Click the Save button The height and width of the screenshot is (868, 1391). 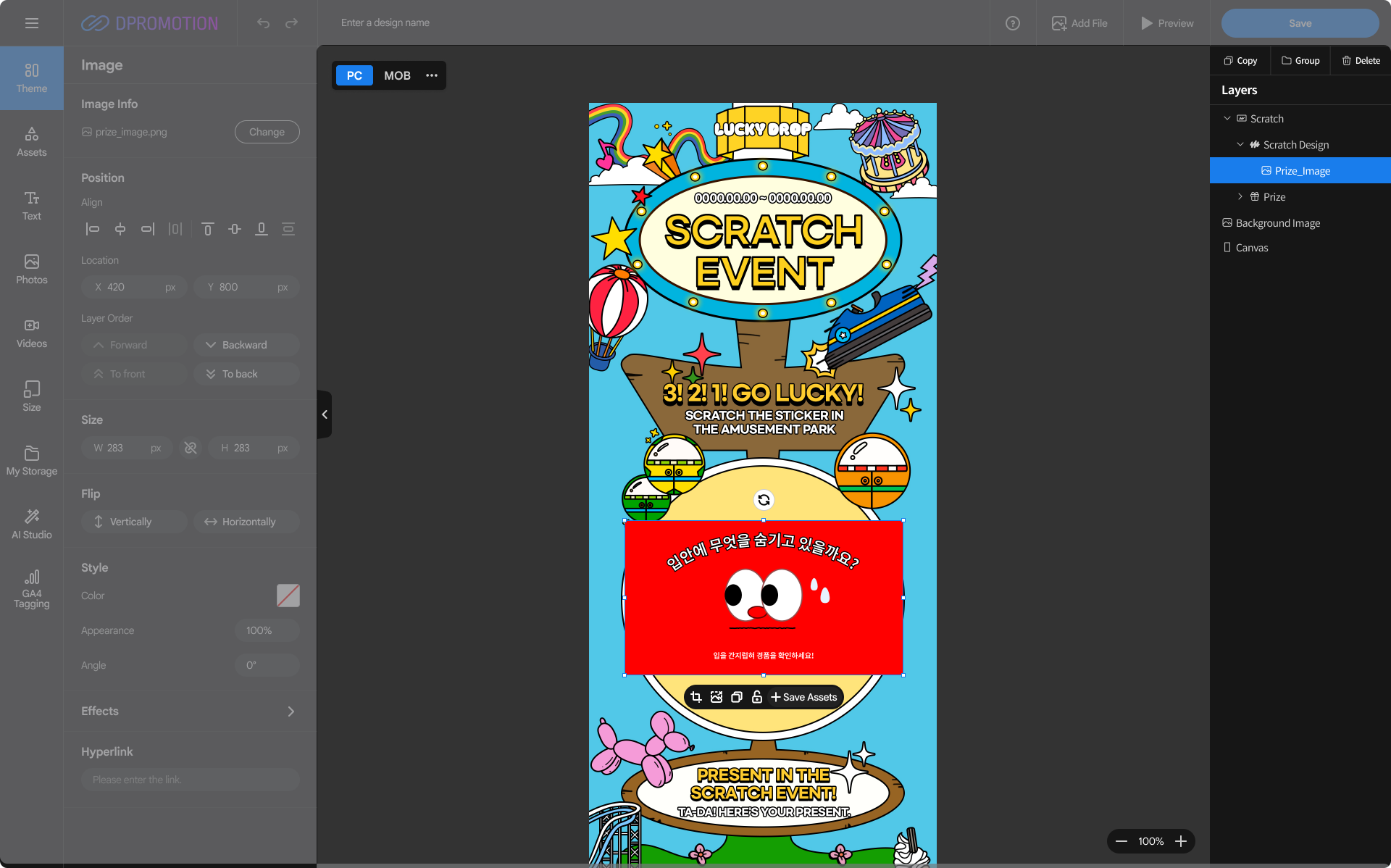[x=1300, y=23]
